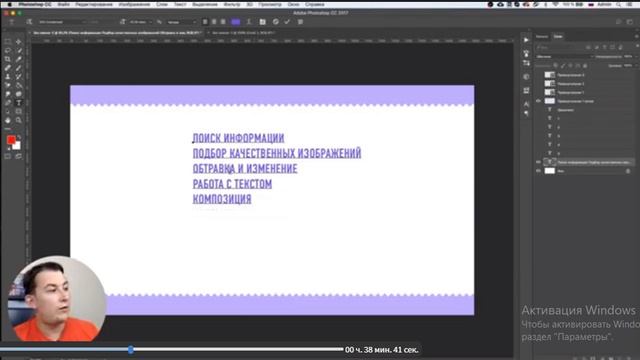The height and width of the screenshot is (360, 640).
Task: Select the Rectangular Marquee tool
Action: tap(8, 42)
